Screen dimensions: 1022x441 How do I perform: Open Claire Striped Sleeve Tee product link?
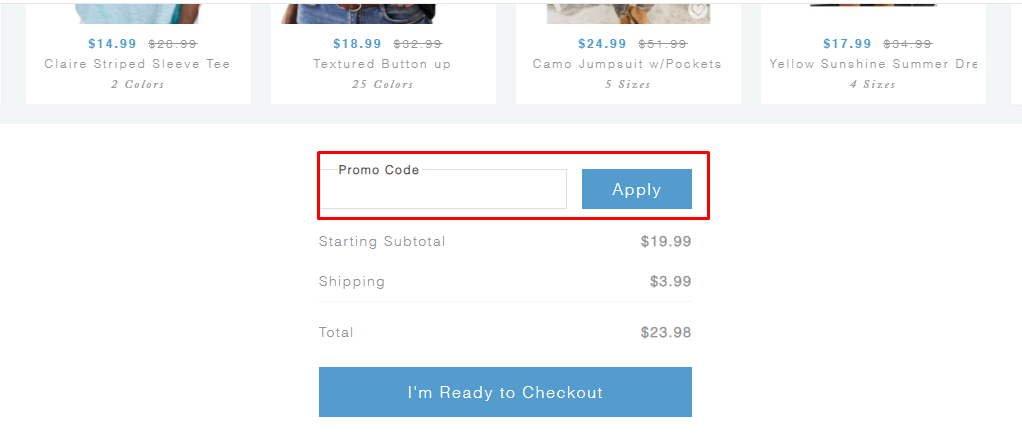coord(138,64)
